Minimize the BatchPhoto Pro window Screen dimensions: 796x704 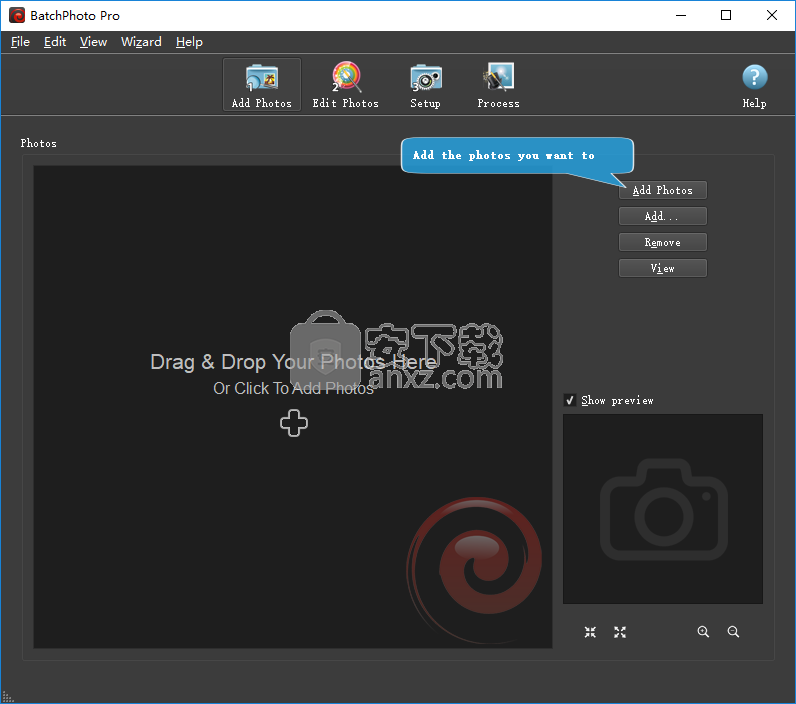coord(681,15)
